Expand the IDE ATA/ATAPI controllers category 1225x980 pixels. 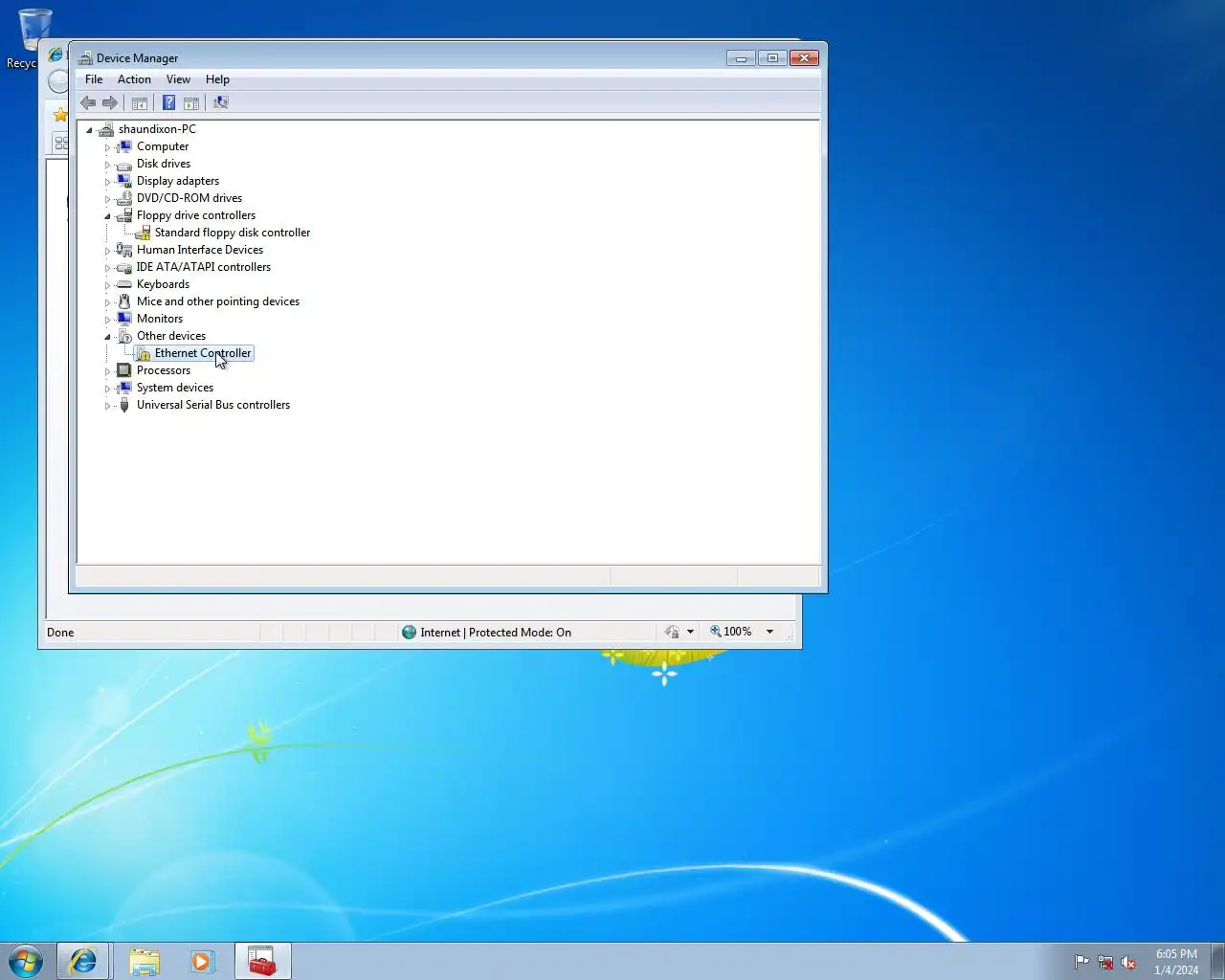pyautogui.click(x=107, y=268)
